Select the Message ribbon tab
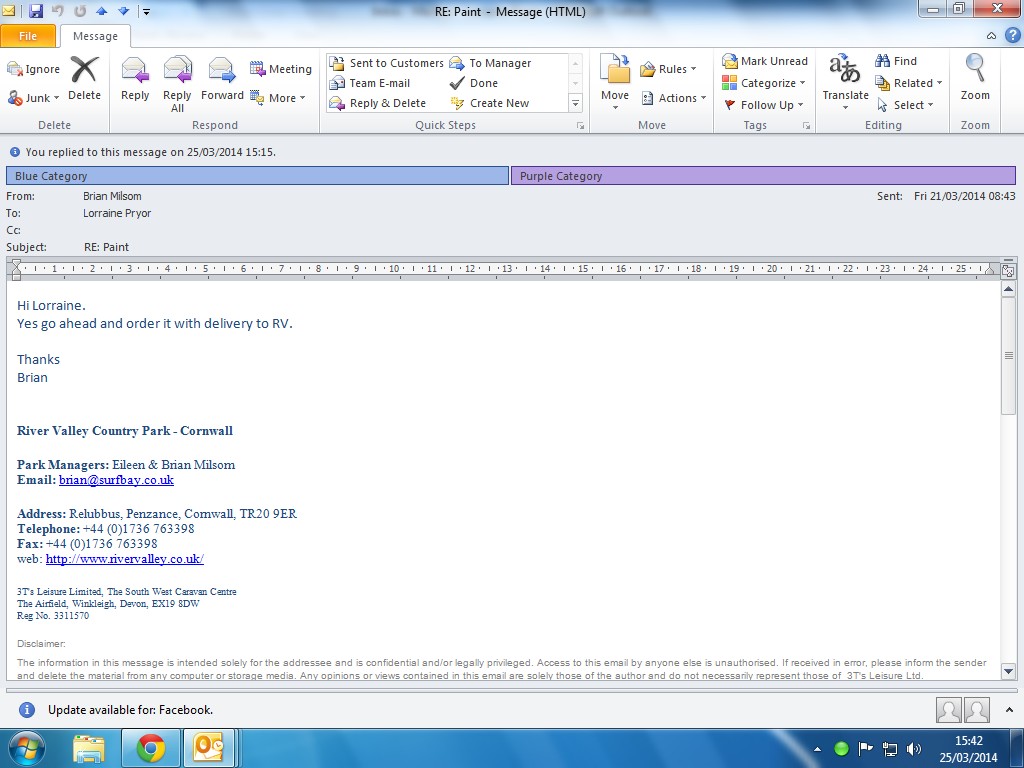Image resolution: width=1024 pixels, height=768 pixels. [95, 36]
